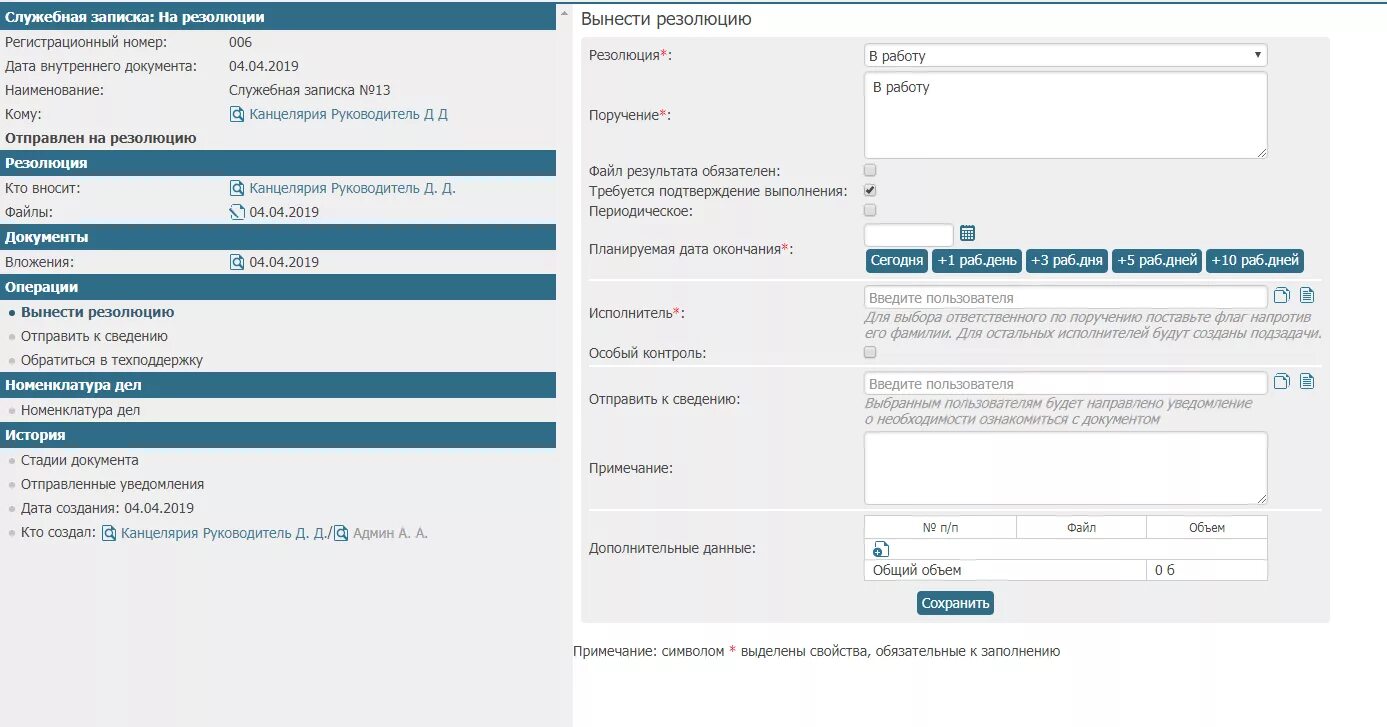Click the Общий объем cell
Screen dimensions: 1387x727
click(x=1005, y=570)
